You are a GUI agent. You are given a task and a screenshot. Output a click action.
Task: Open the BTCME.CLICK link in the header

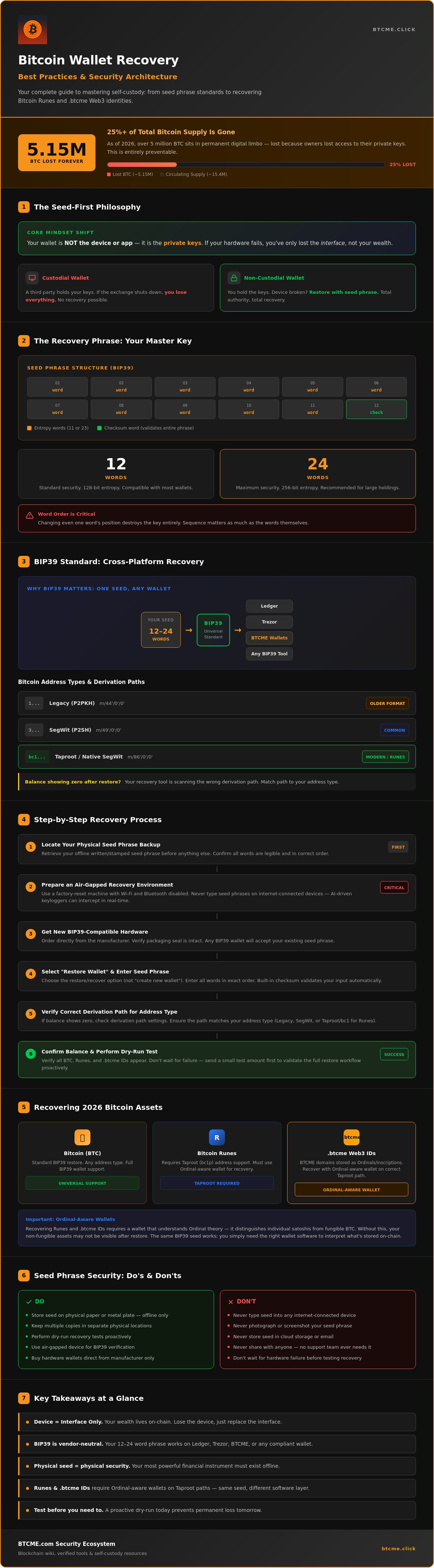click(x=394, y=29)
